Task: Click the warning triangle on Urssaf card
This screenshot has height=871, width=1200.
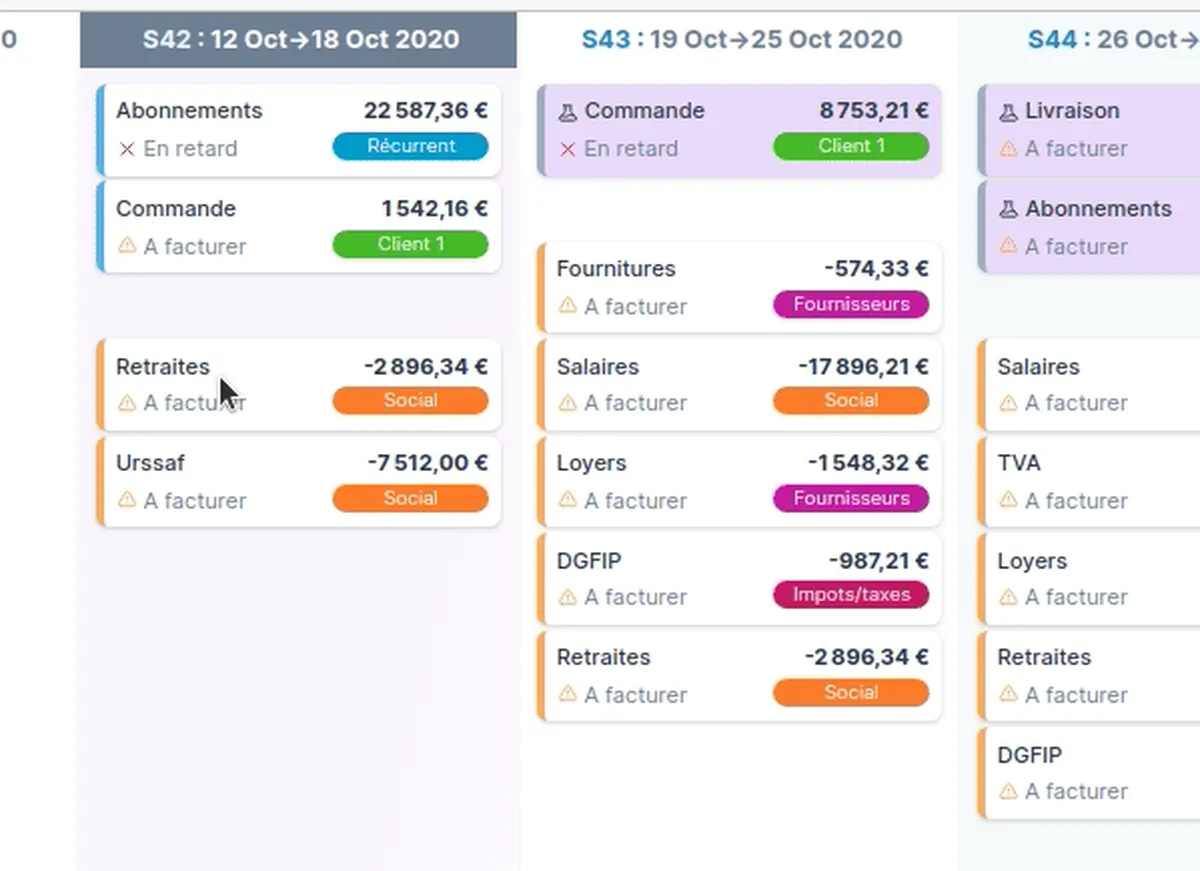Action: pyautogui.click(x=127, y=500)
